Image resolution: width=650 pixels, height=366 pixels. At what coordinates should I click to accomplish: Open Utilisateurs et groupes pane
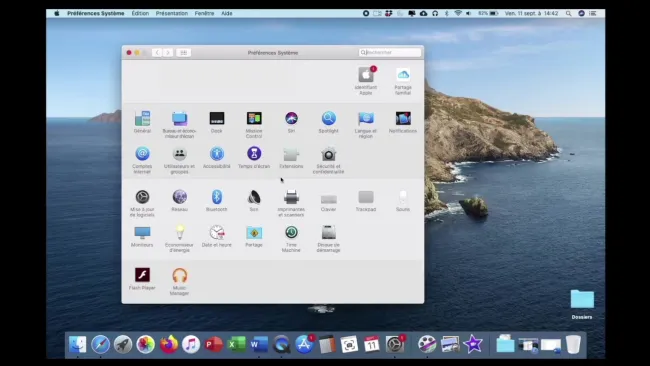pos(179,154)
